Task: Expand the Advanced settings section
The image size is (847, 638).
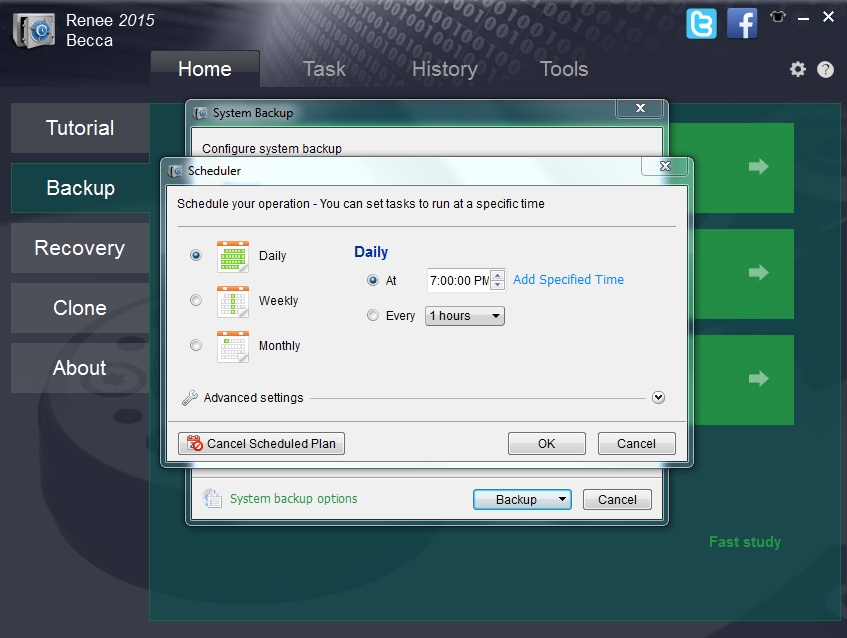Action: click(658, 397)
